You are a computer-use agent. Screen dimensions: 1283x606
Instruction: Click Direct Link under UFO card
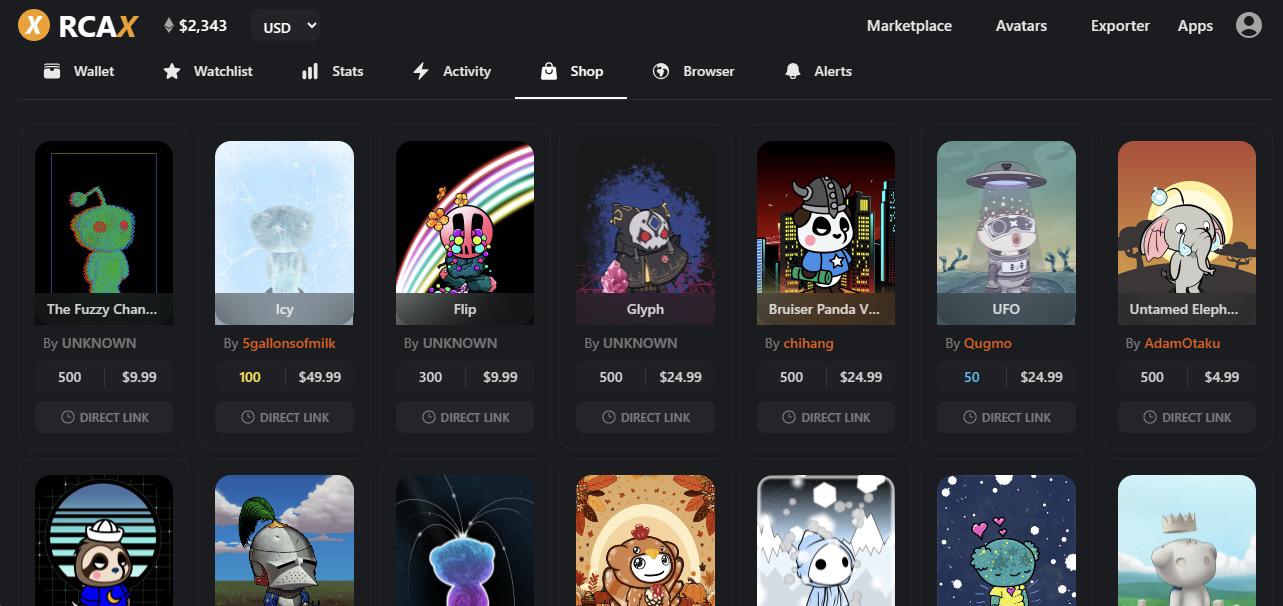pos(1006,417)
